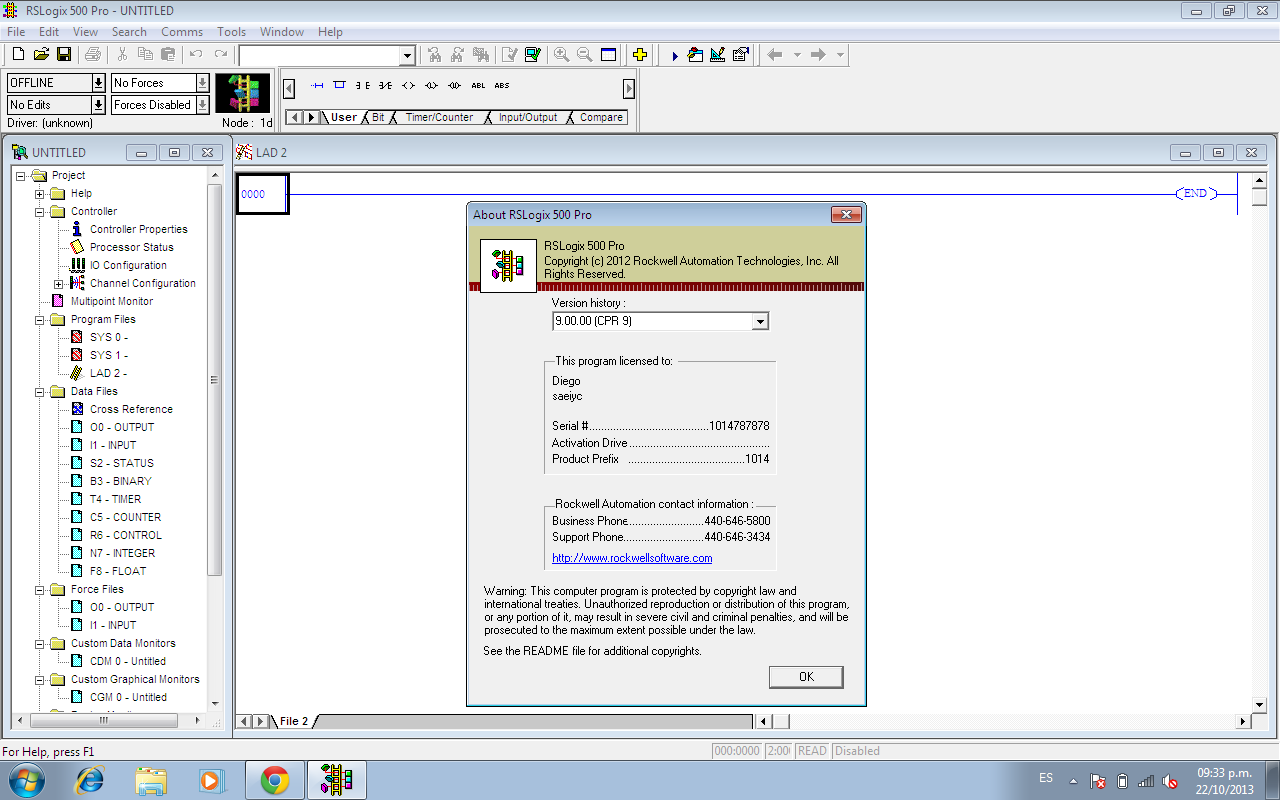The width and height of the screenshot is (1280, 800).
Task: Click the Open file toolbar icon
Action: [x=41, y=55]
